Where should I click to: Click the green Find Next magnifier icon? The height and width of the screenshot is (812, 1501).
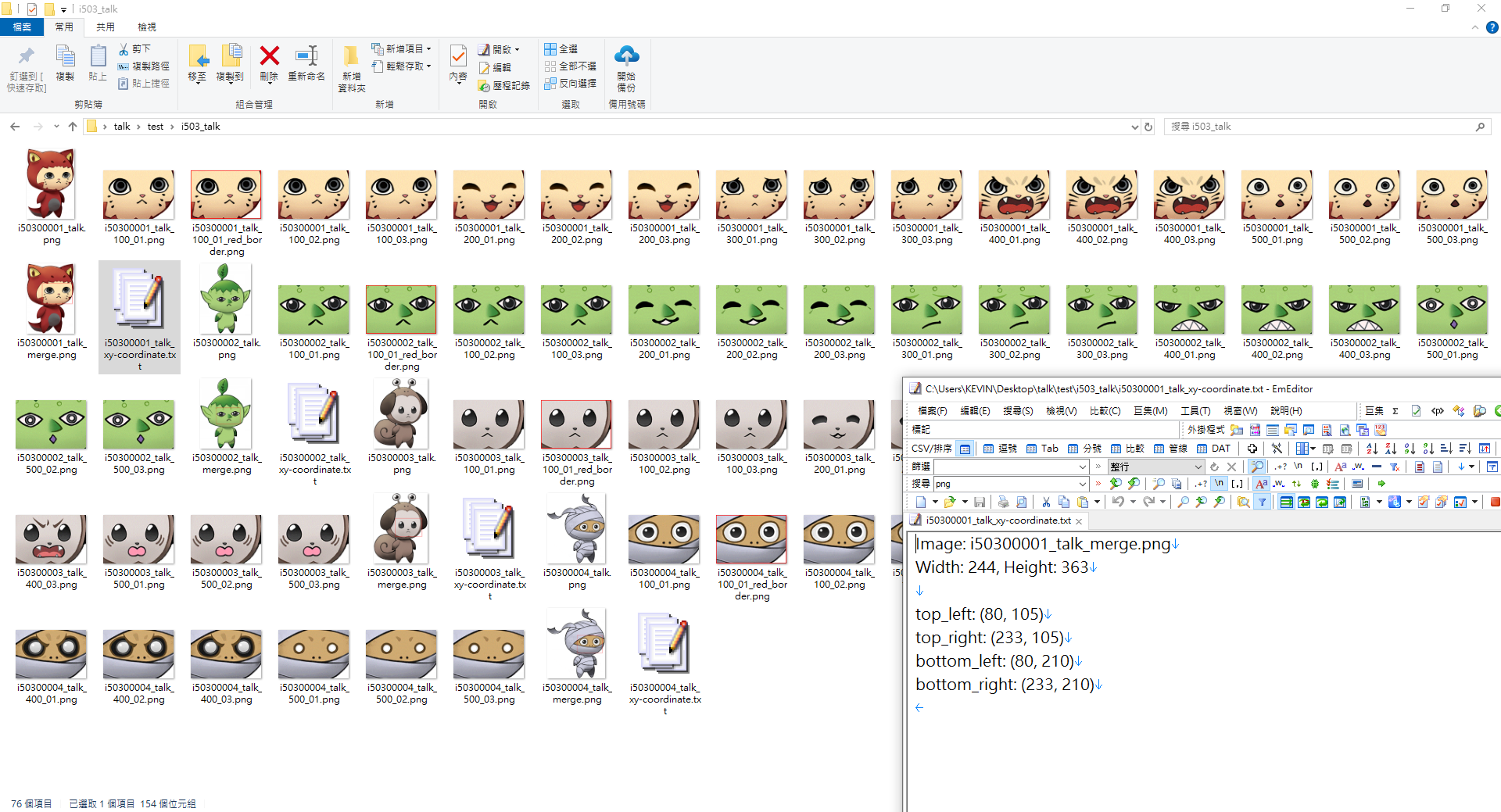[x=1116, y=484]
